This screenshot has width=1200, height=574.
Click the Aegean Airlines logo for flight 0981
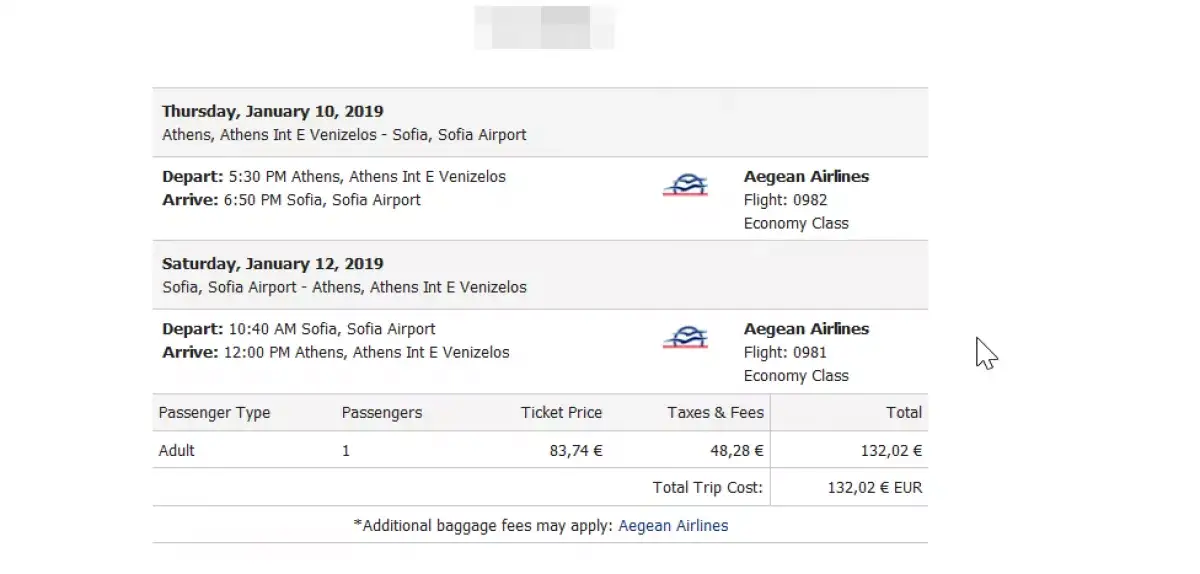[x=685, y=338]
